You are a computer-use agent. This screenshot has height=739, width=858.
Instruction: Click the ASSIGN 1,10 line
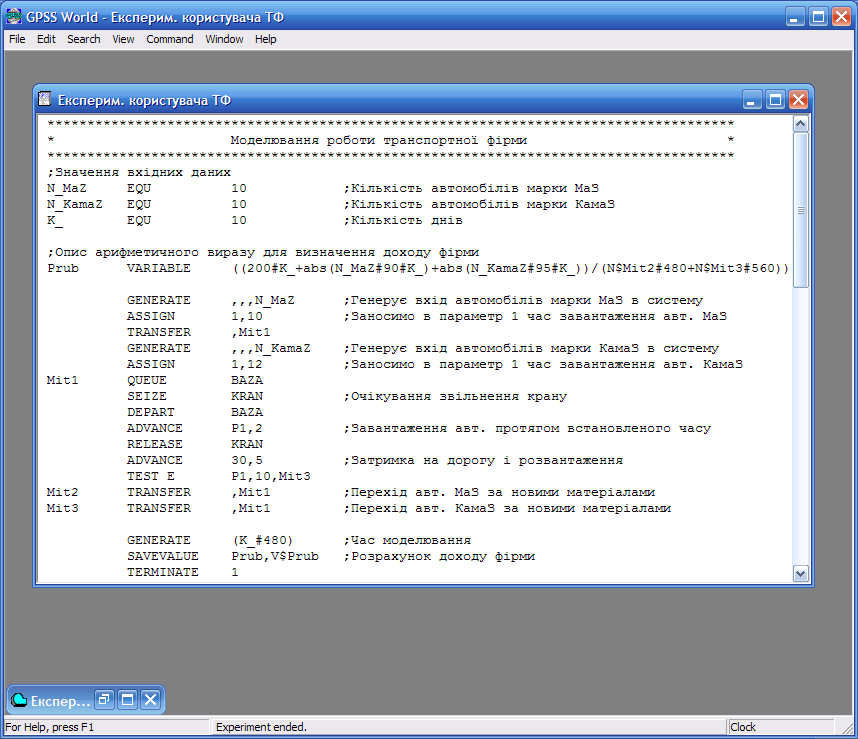[x=427, y=316]
